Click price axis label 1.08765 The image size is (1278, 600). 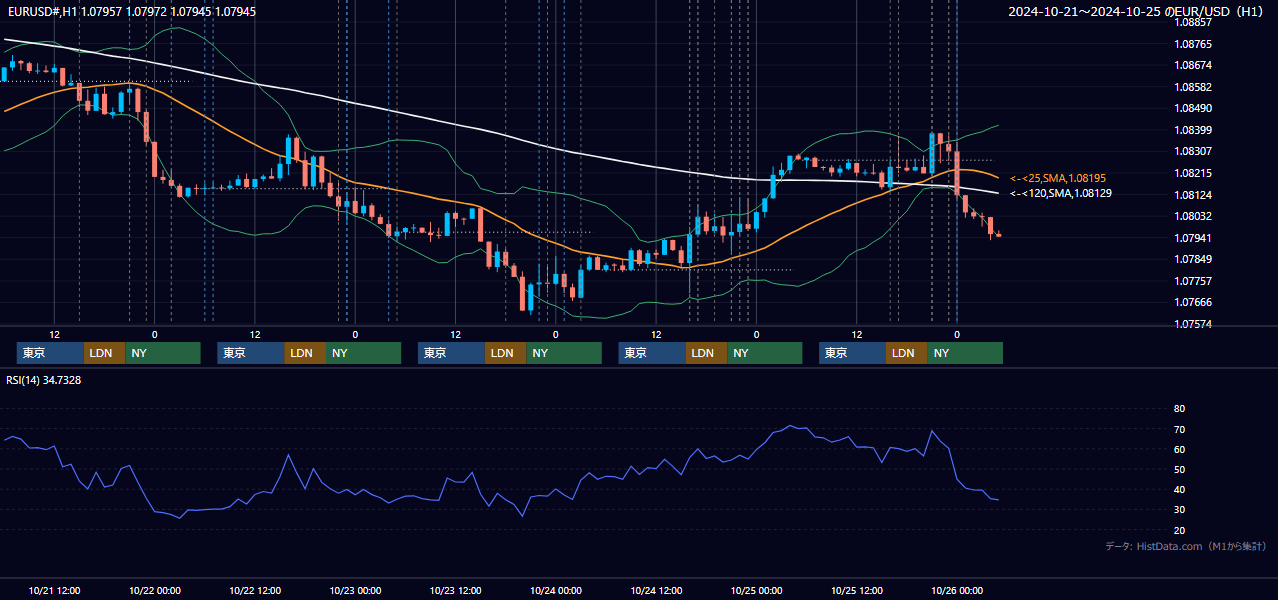point(1193,44)
